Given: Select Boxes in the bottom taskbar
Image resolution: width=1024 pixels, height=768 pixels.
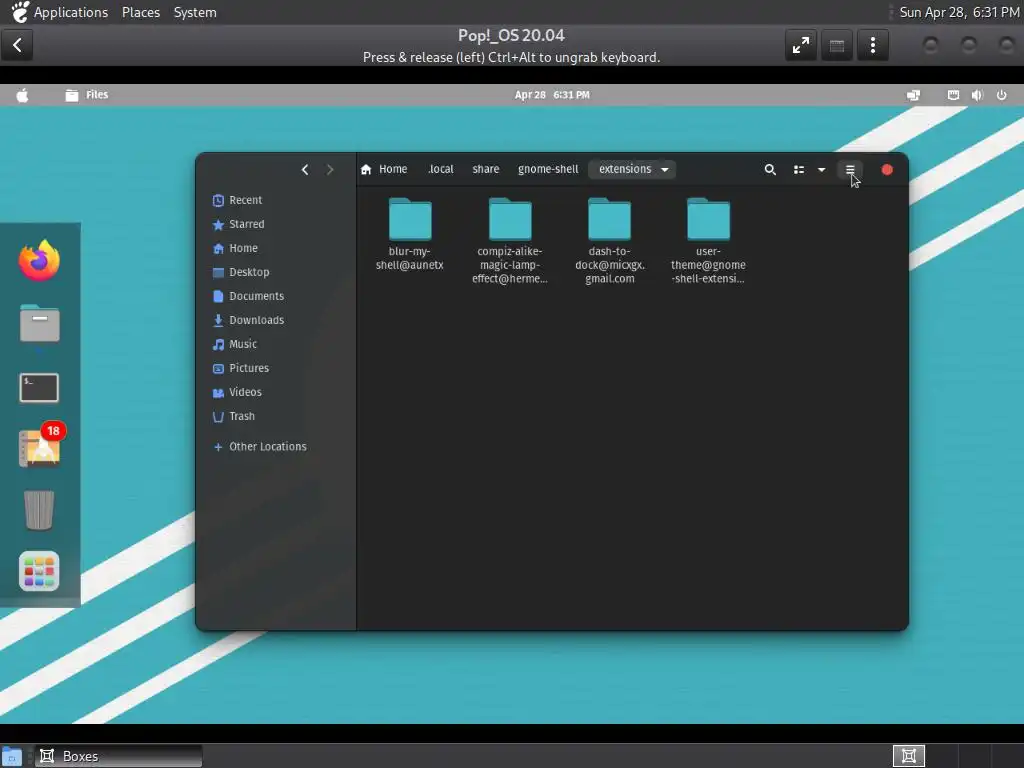Looking at the screenshot, I should 119,756.
